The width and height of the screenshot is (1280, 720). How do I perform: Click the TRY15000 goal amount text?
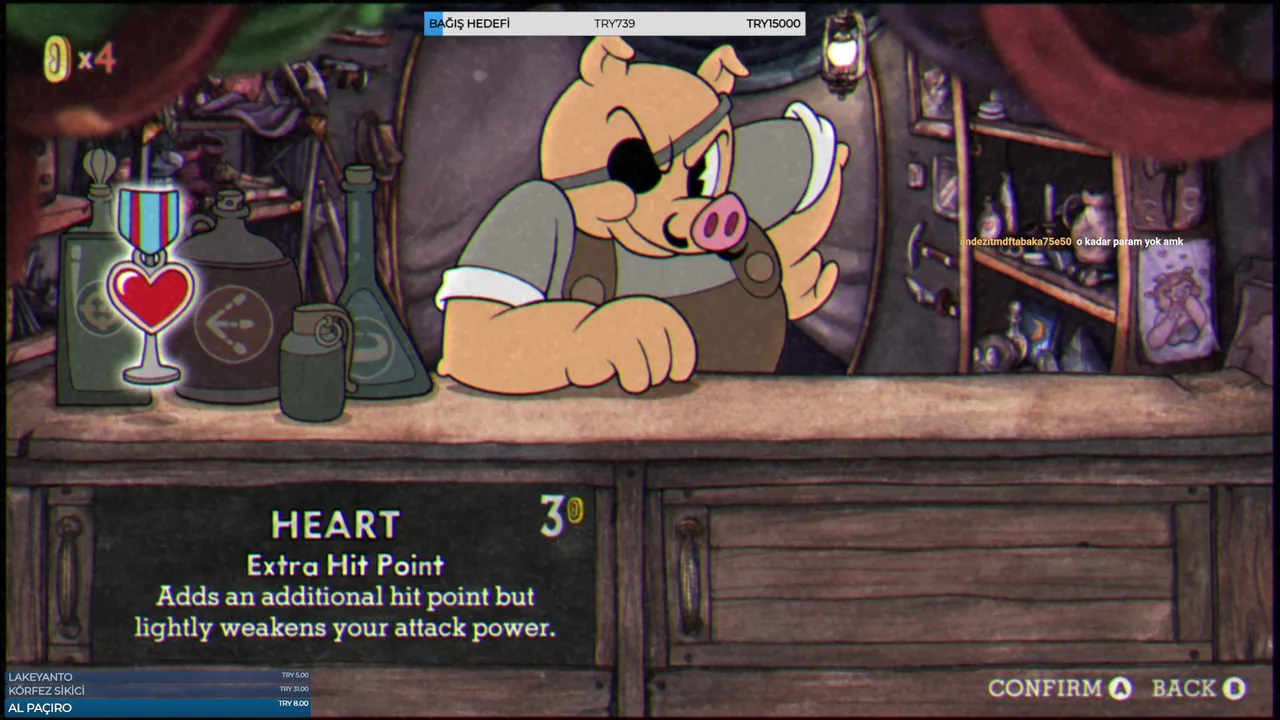tap(773, 23)
